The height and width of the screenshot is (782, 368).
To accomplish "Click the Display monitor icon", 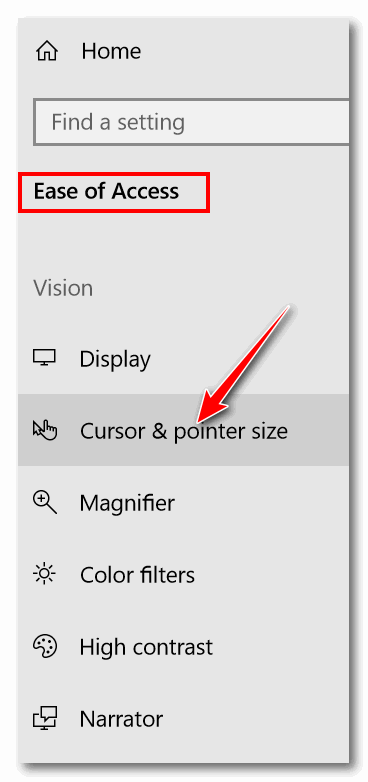I will click(x=44, y=358).
